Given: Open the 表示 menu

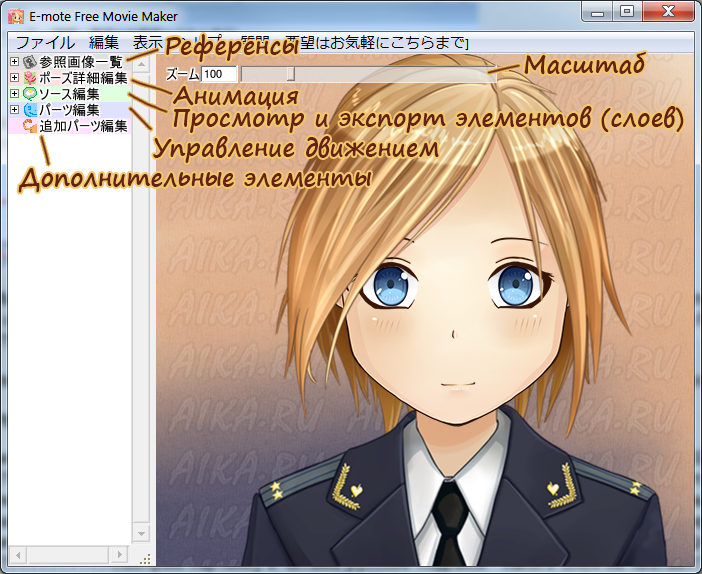Looking at the screenshot, I should (148, 43).
